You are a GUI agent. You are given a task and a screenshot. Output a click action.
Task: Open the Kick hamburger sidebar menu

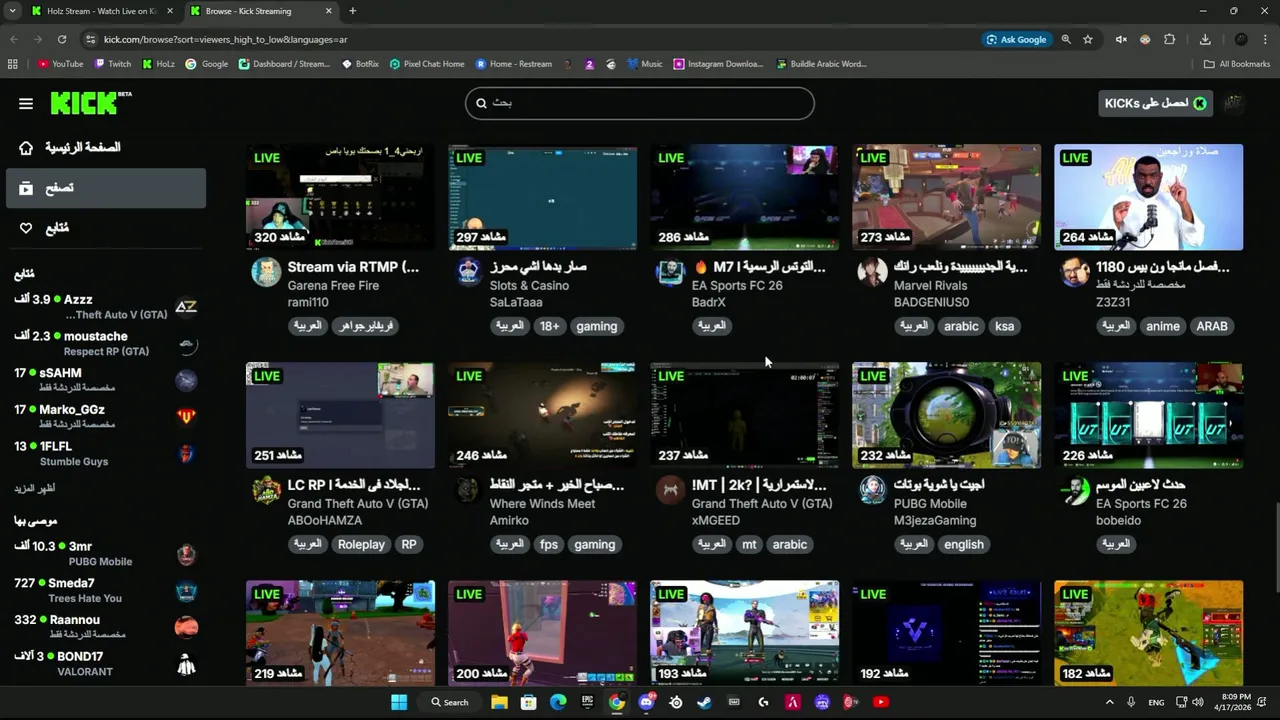pyautogui.click(x=26, y=103)
